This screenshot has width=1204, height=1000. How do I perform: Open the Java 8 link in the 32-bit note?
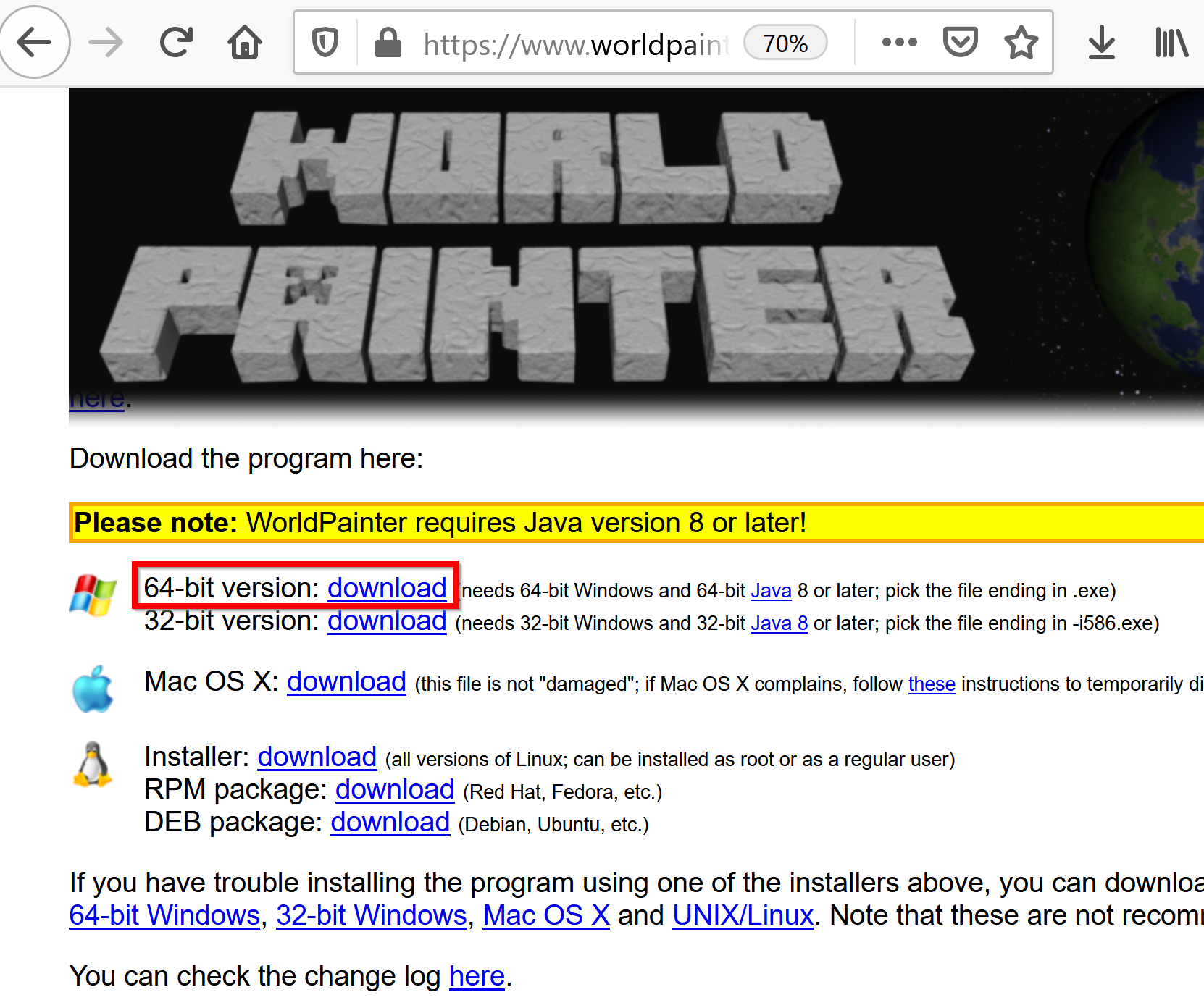(779, 623)
